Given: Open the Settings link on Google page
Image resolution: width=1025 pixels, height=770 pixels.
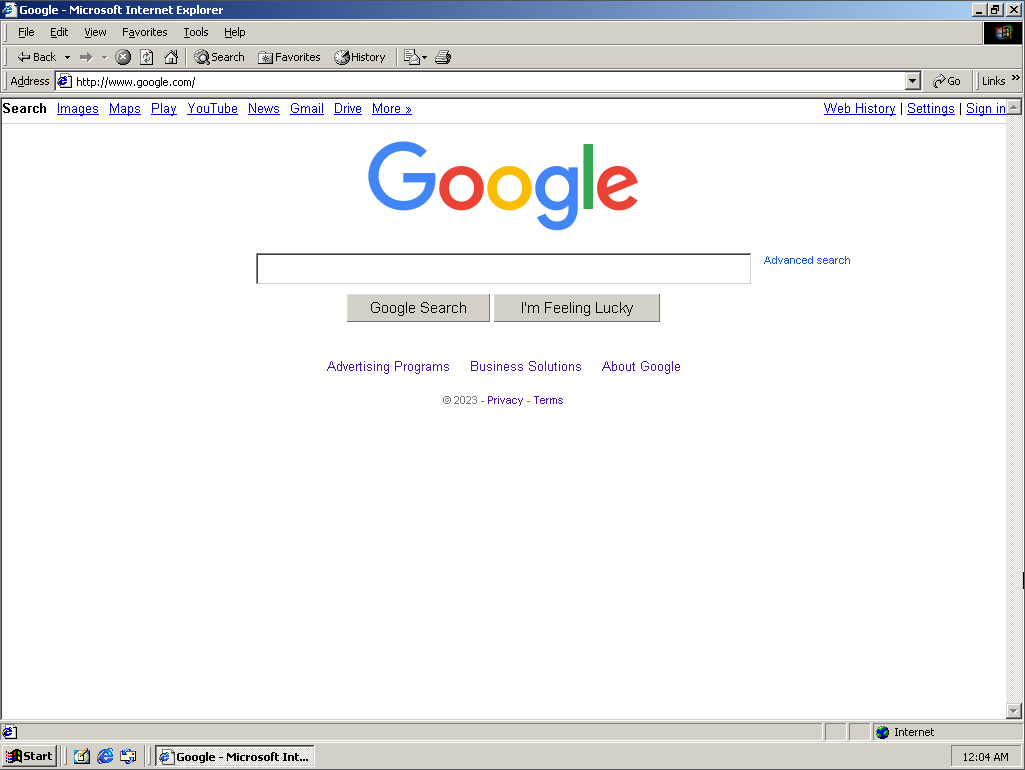Looking at the screenshot, I should [930, 109].
